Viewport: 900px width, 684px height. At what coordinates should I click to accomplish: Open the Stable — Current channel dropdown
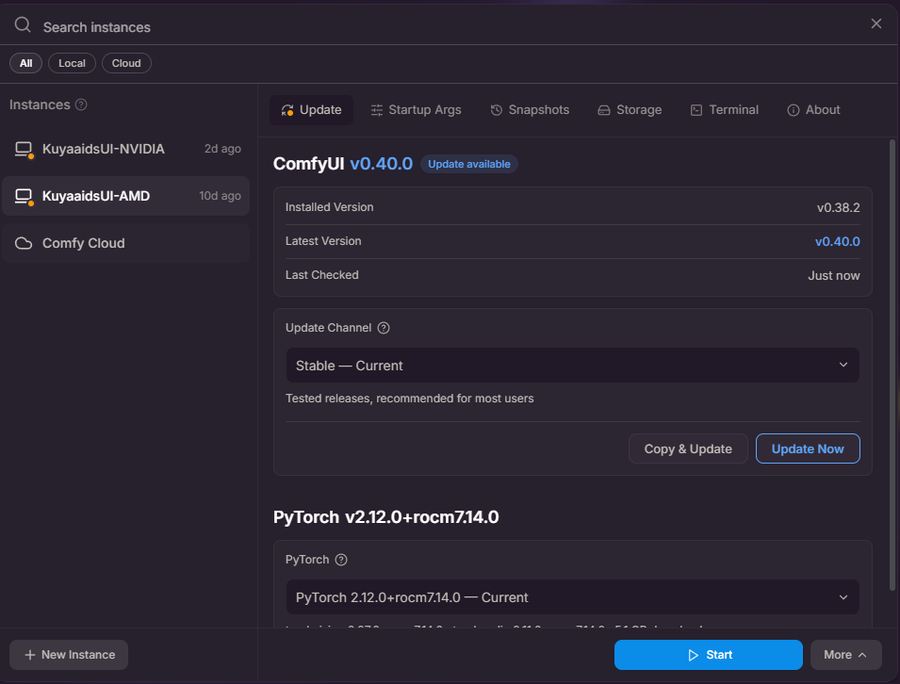(x=573, y=365)
